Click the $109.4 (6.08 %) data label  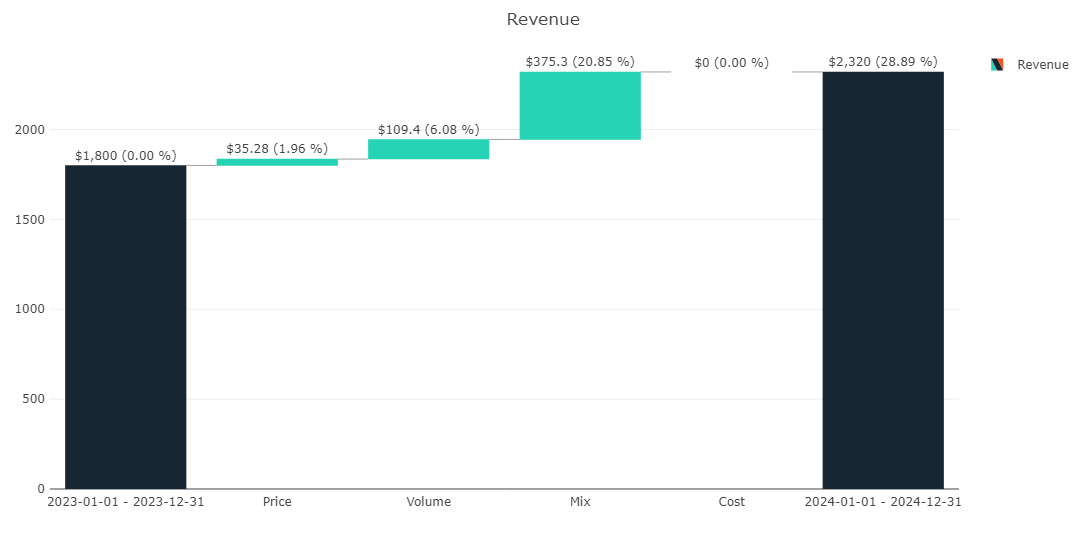(x=428, y=130)
